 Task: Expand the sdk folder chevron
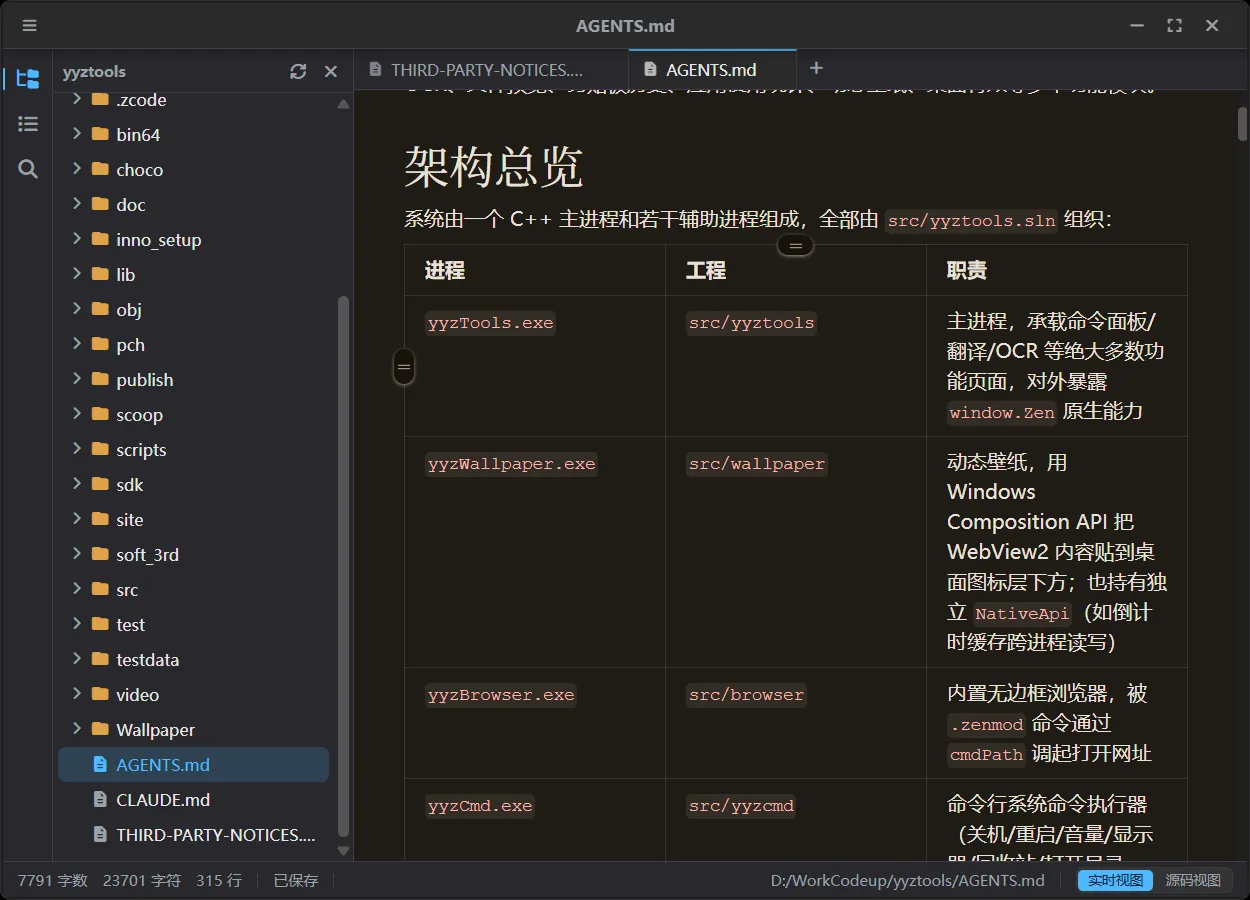77,484
